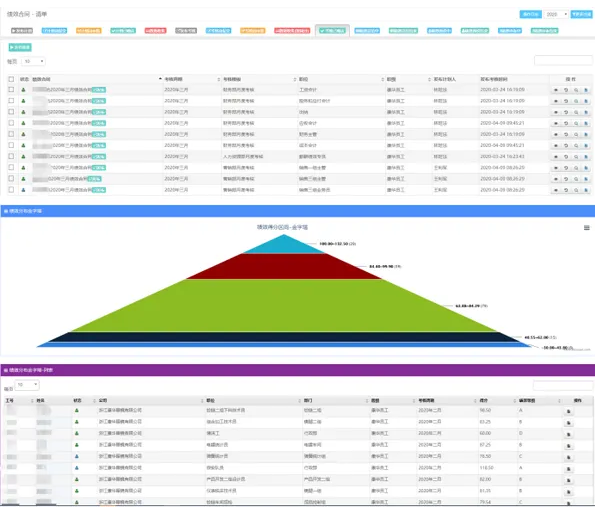The image size is (600, 511).
Task: Click the chart hamburger menu icon
Action: tap(587, 228)
